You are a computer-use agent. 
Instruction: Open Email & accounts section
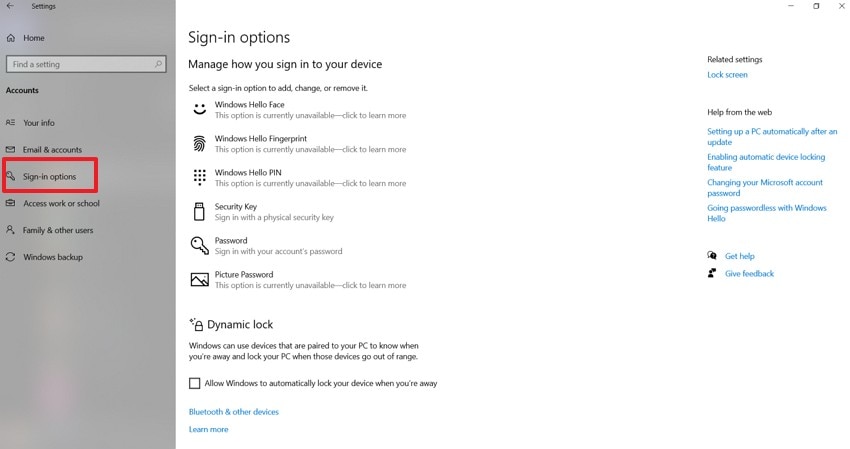52,150
